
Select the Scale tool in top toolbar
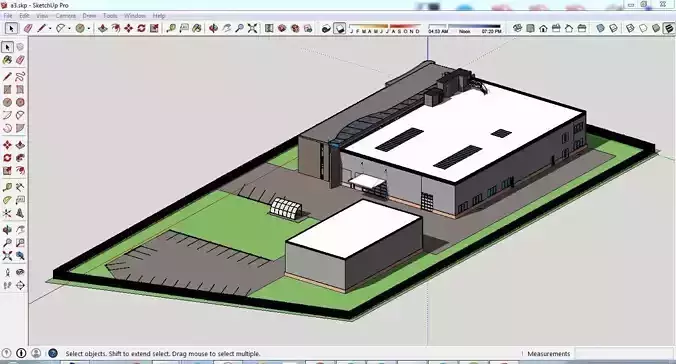point(154,28)
